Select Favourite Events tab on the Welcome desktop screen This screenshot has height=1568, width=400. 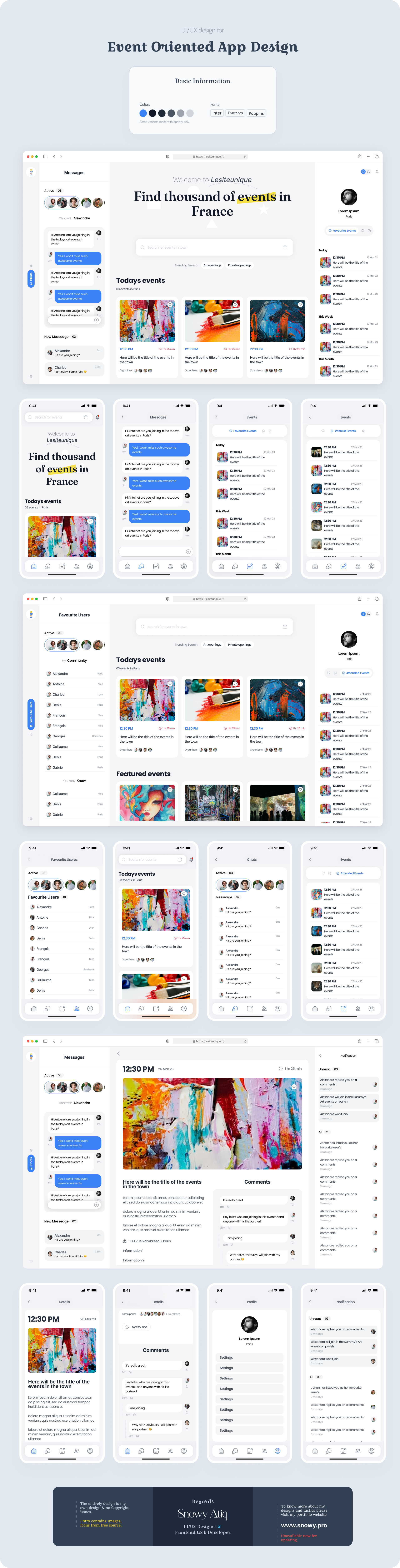coord(342,231)
